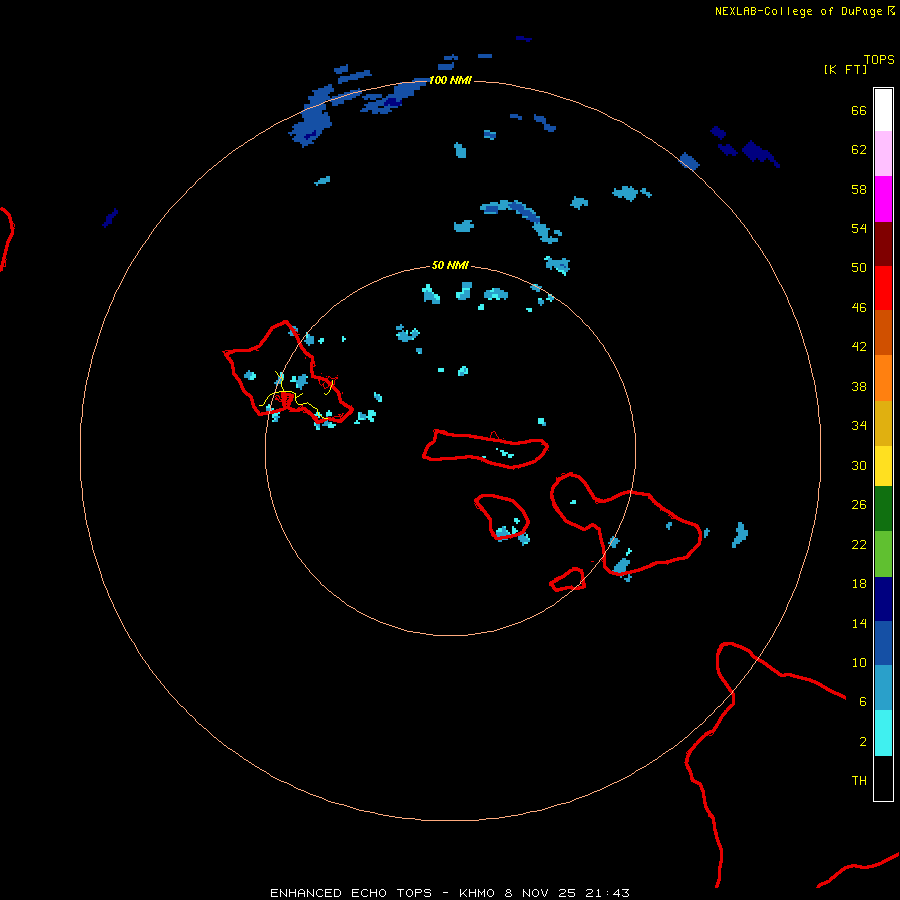The height and width of the screenshot is (900, 900).
Task: Click the legend value "30"
Action: tap(859, 465)
